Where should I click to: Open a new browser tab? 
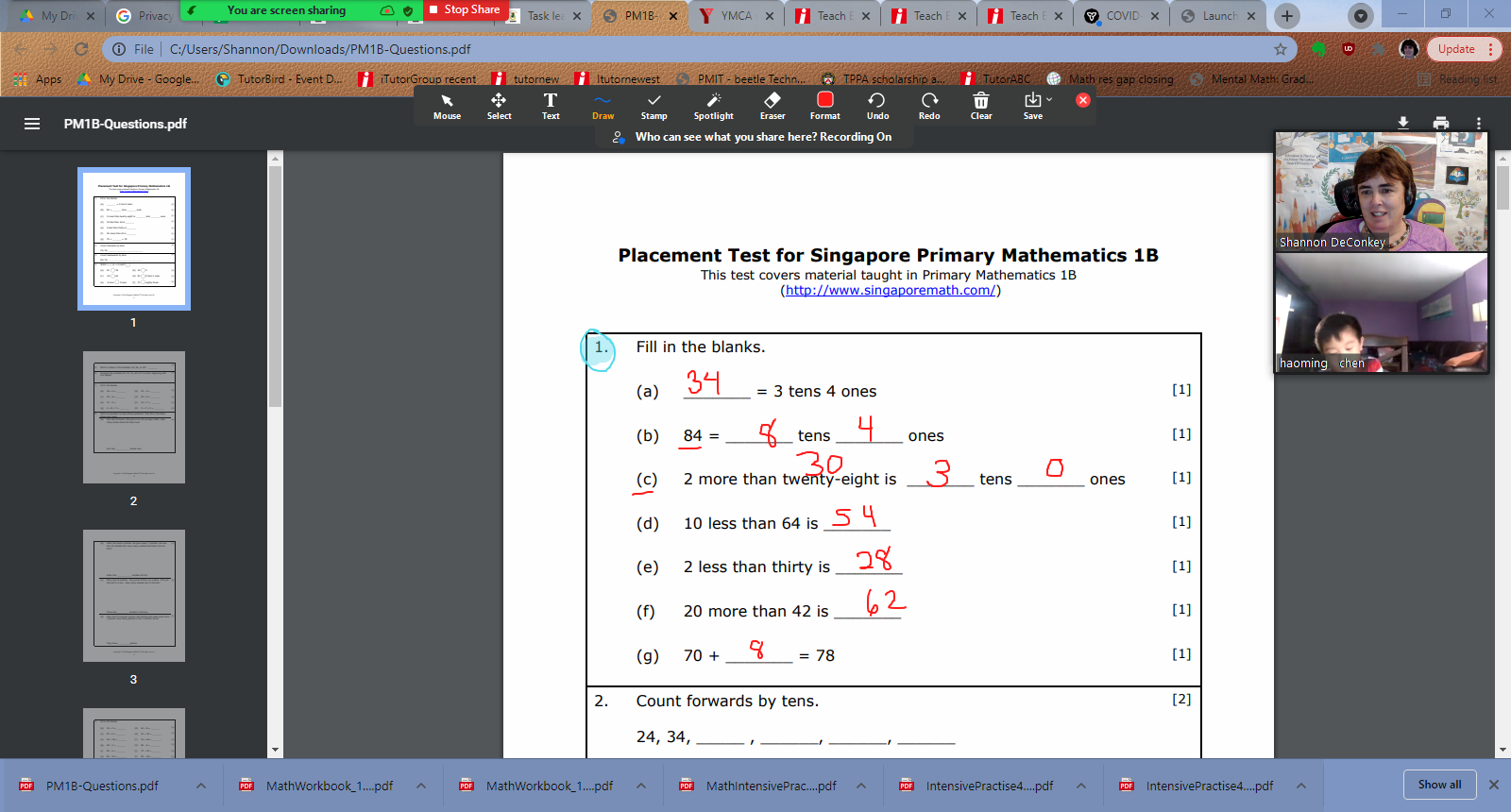1286,16
